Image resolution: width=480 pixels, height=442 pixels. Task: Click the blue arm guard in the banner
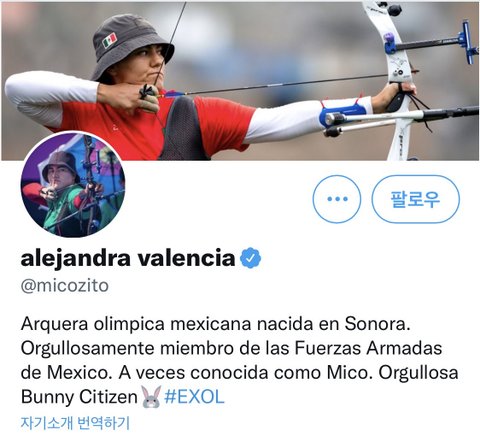coord(342,114)
